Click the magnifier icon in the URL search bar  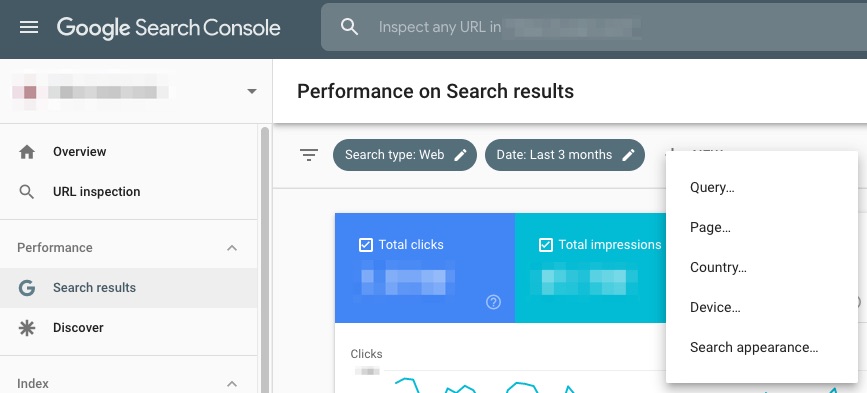point(349,27)
